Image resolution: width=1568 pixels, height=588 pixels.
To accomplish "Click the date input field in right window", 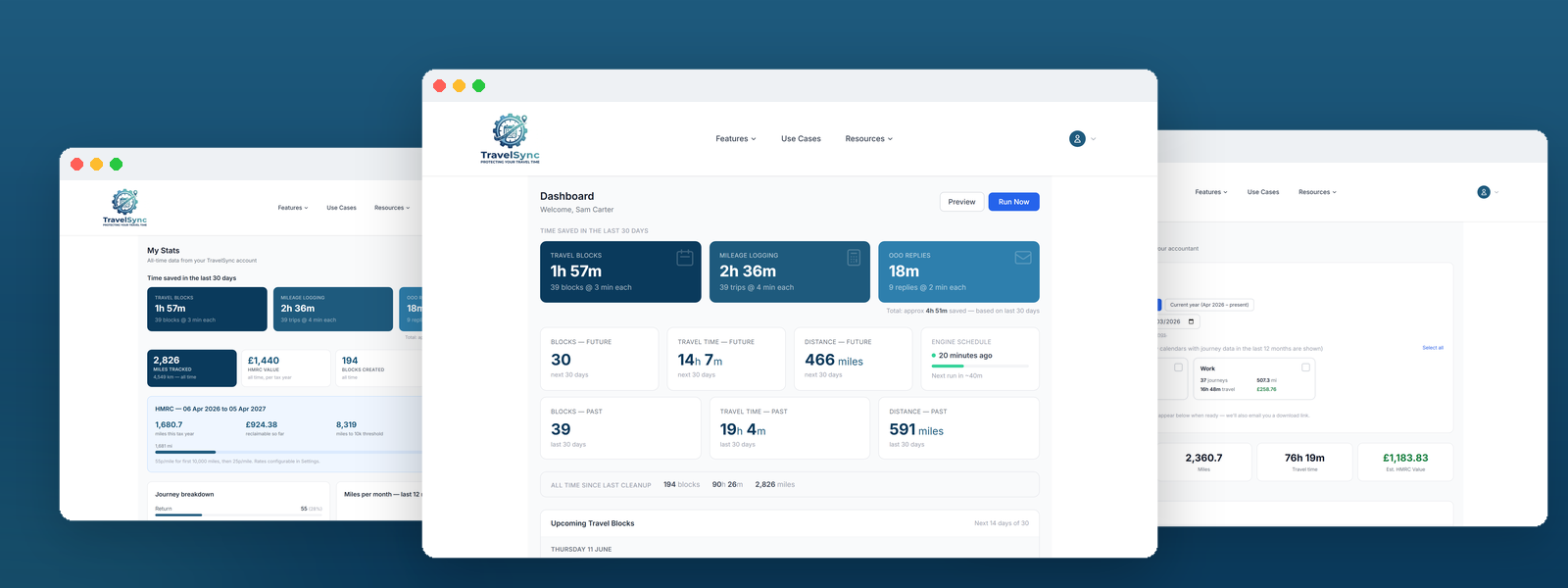I will (1178, 321).
